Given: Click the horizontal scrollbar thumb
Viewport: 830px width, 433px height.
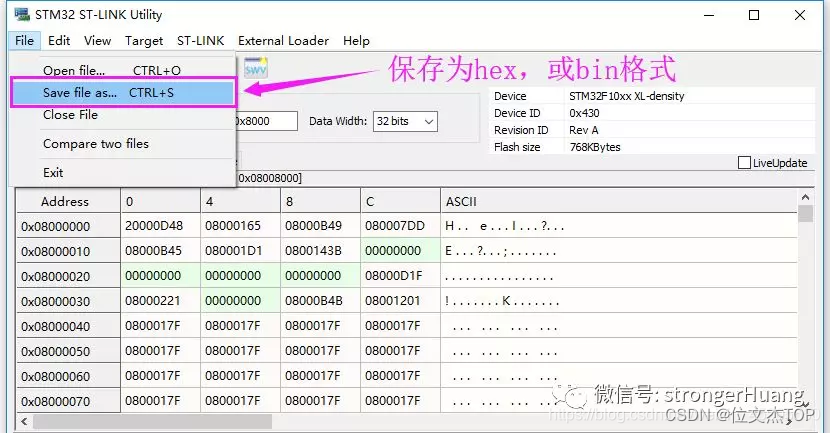Looking at the screenshot, I should 152,421.
